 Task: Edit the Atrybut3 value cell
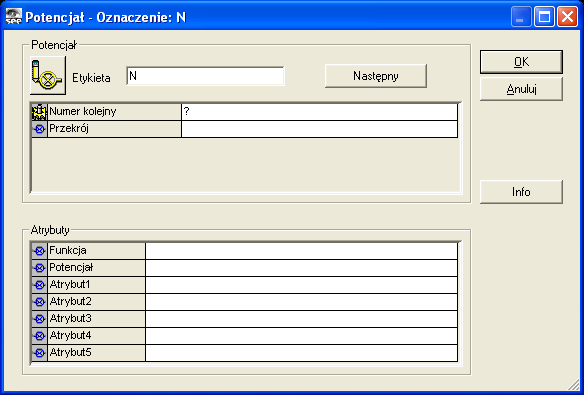[301, 319]
